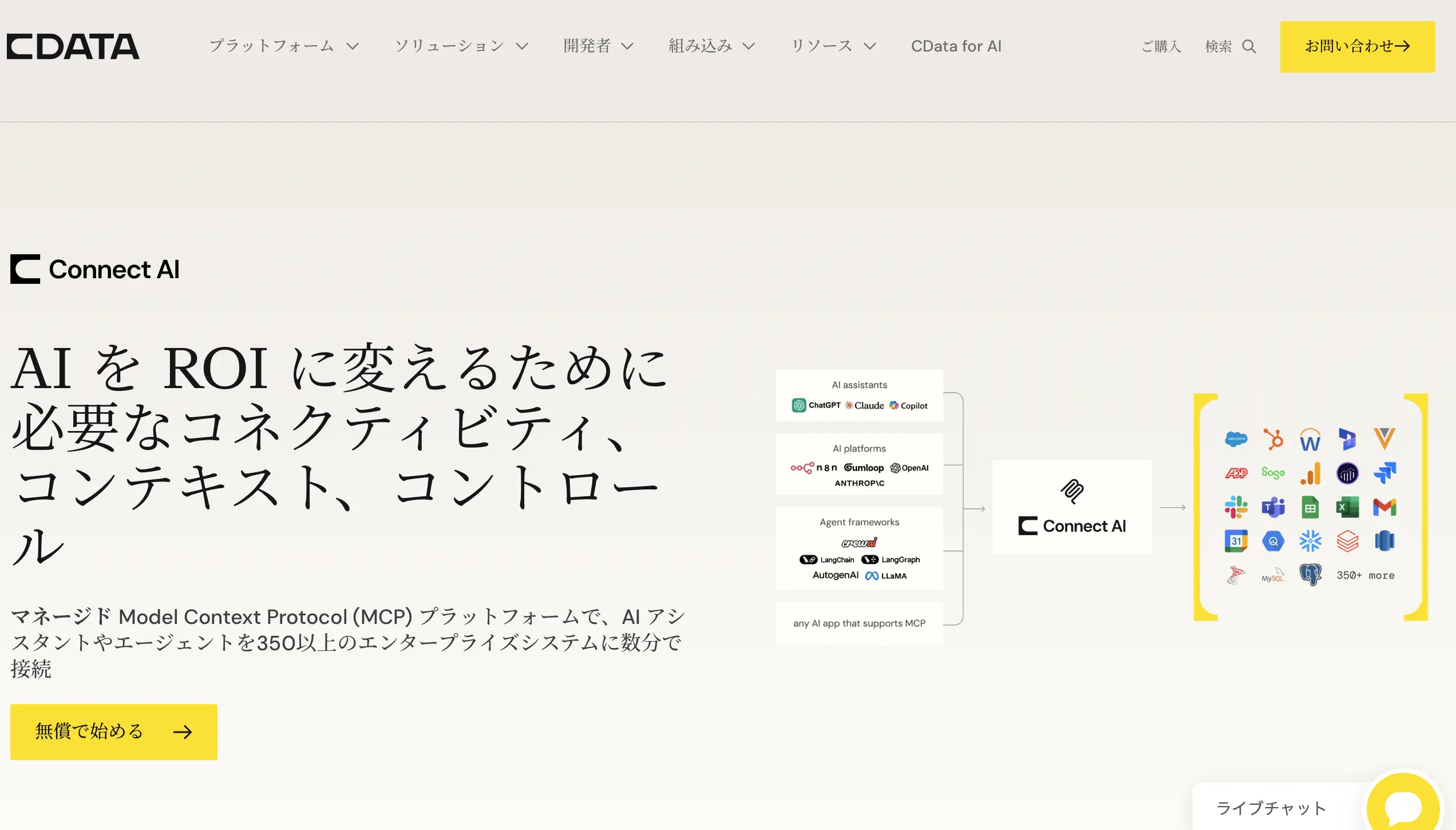
Task: Click the ChatGPT logo under AI assistants
Action: click(x=816, y=405)
